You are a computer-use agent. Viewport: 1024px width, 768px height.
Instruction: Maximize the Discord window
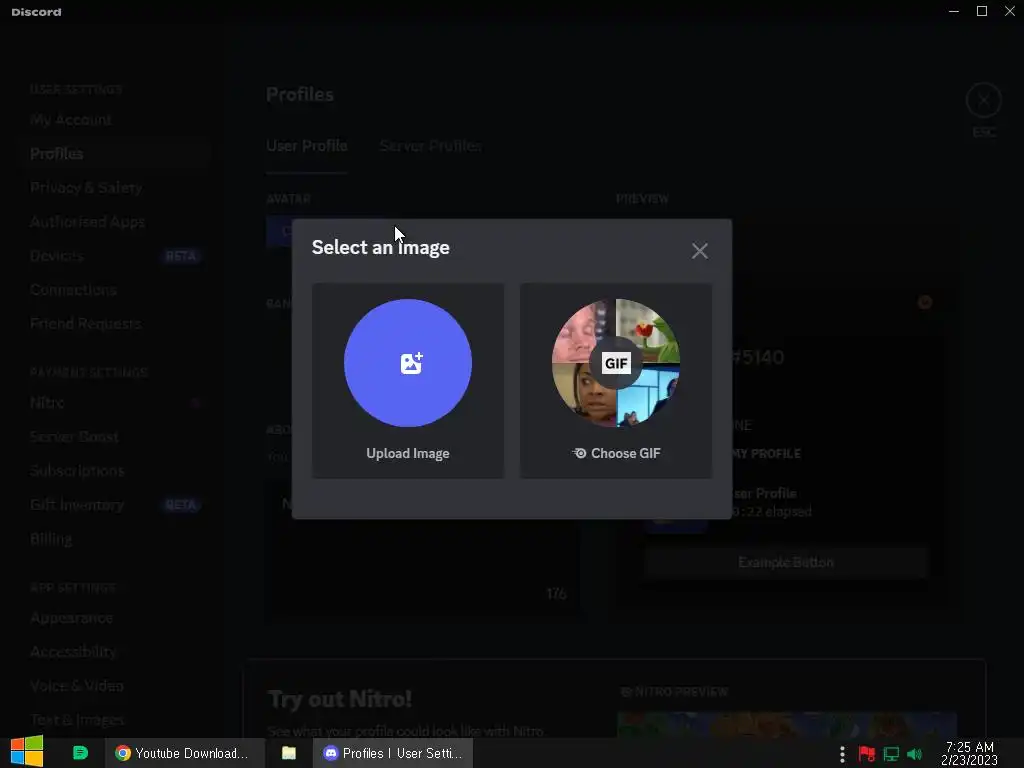pyautogui.click(x=982, y=11)
